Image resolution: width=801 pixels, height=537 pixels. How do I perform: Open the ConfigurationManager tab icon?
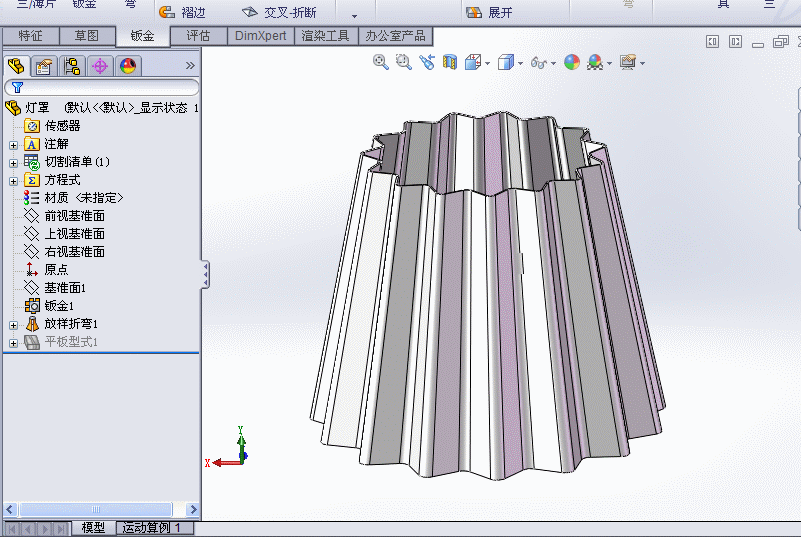(x=72, y=66)
